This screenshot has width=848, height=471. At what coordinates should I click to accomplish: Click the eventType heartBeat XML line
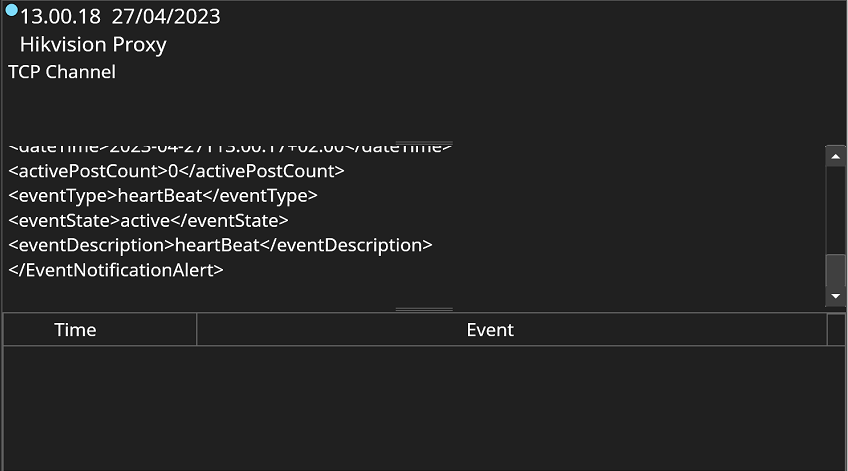click(x=163, y=196)
